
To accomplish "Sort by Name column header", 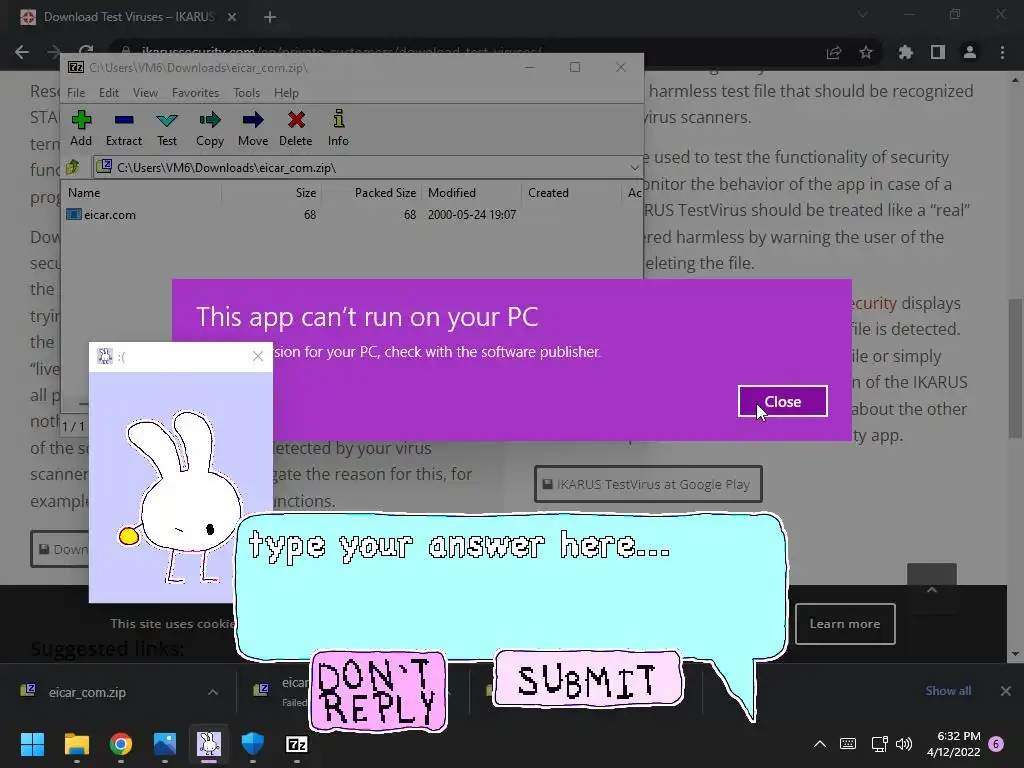I will pyautogui.click(x=84, y=193).
